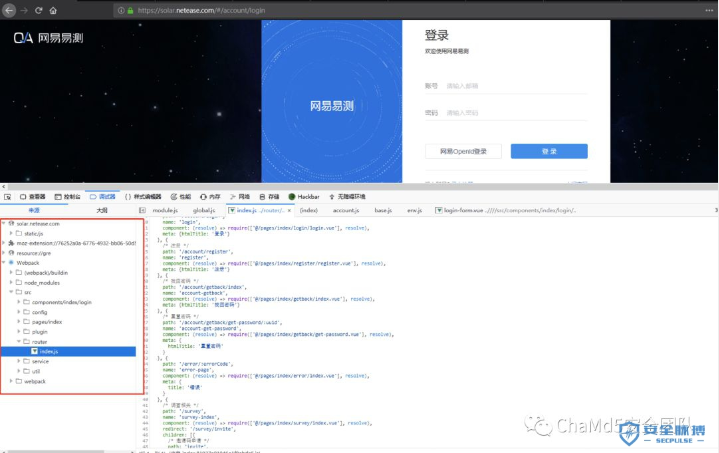Select the 来源 Sources pane tab
719x453 pixels.
pyautogui.click(x=34, y=210)
